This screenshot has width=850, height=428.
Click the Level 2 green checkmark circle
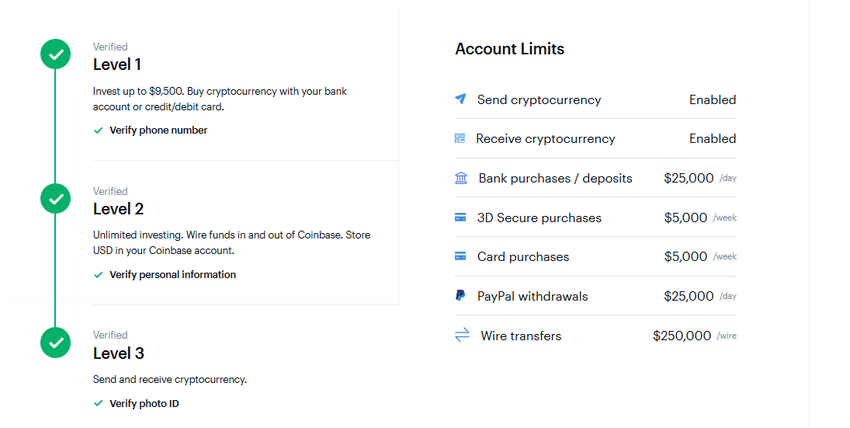point(56,199)
